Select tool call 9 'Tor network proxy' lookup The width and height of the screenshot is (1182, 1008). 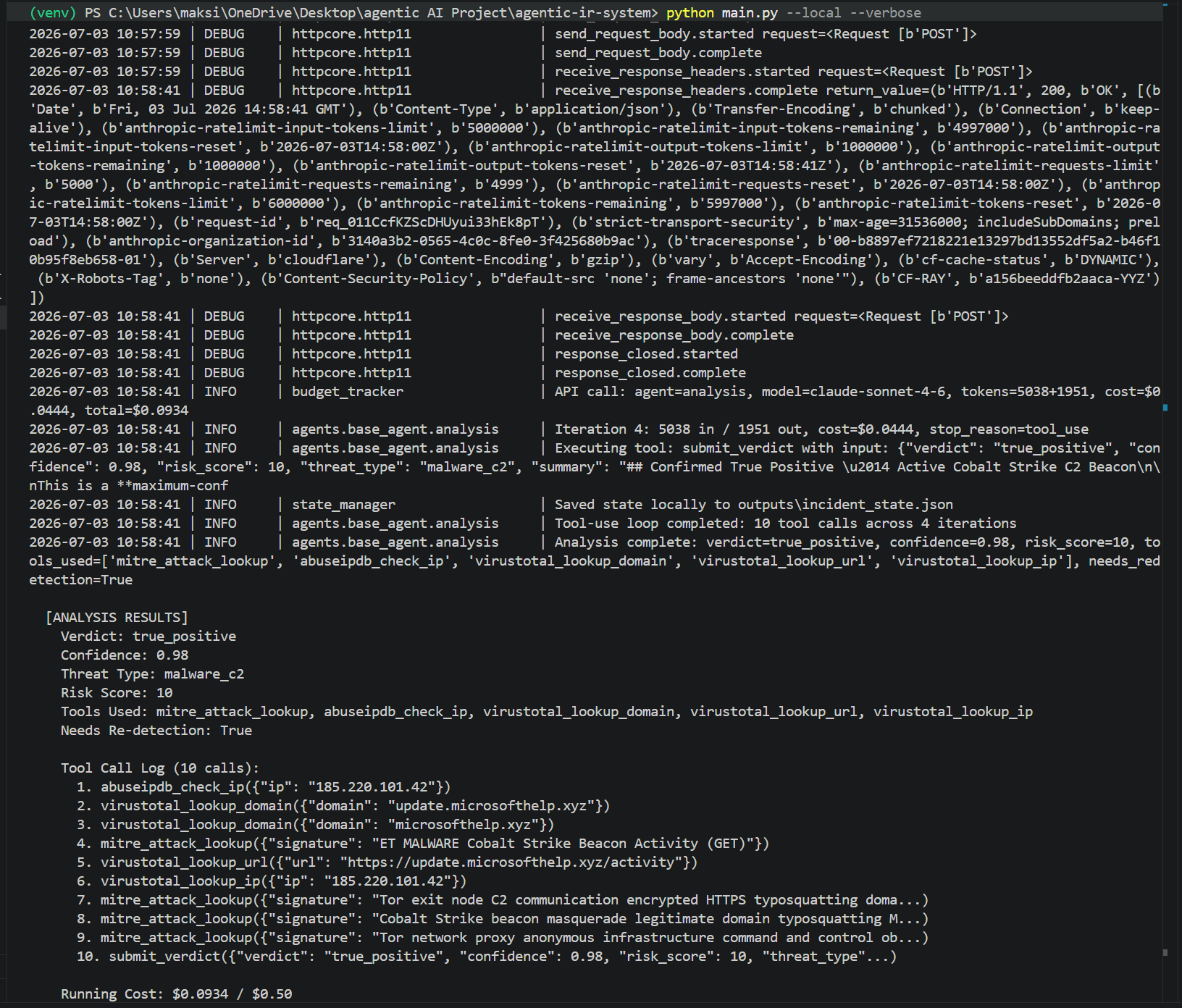point(503,937)
